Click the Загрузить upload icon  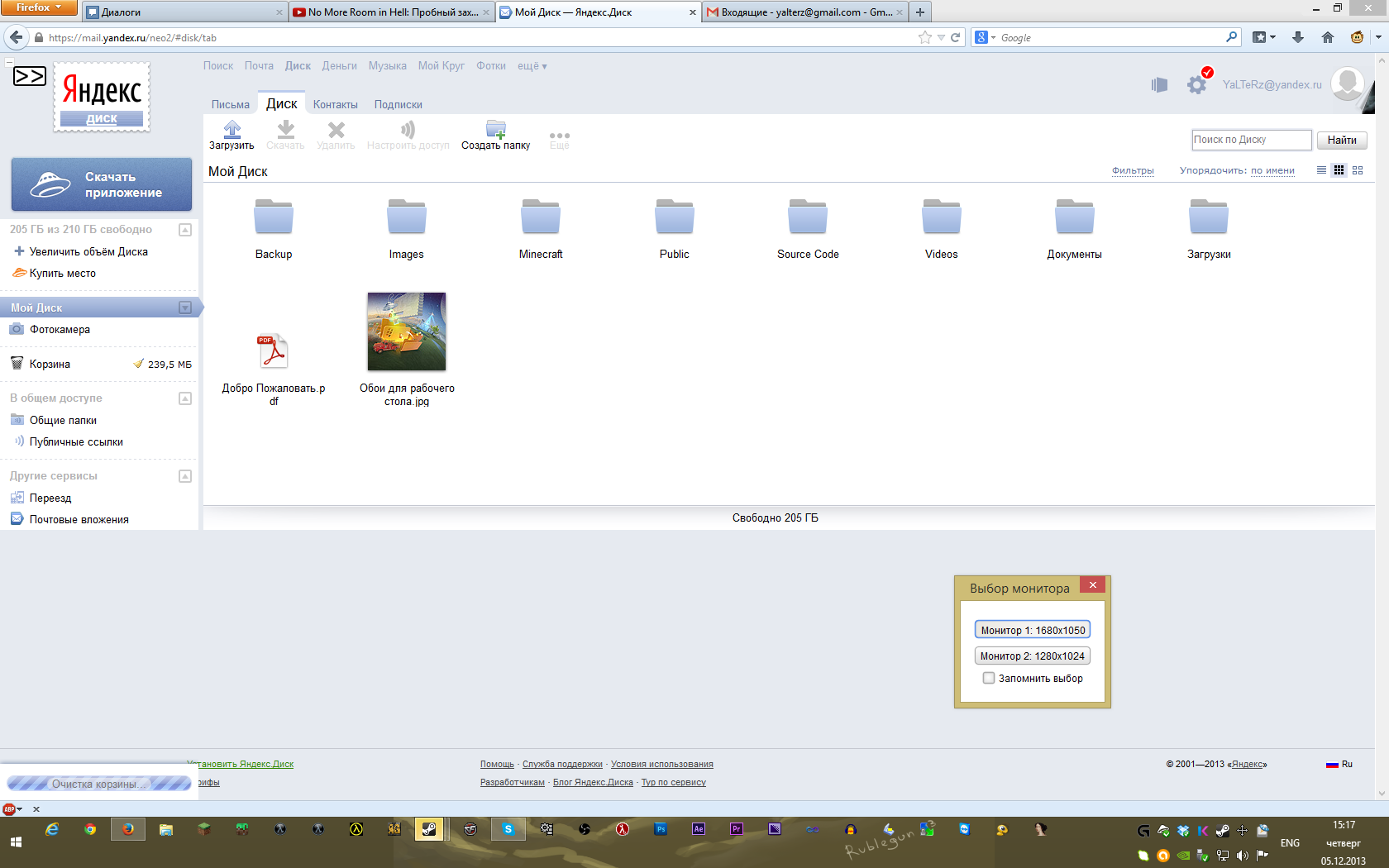[x=232, y=130]
